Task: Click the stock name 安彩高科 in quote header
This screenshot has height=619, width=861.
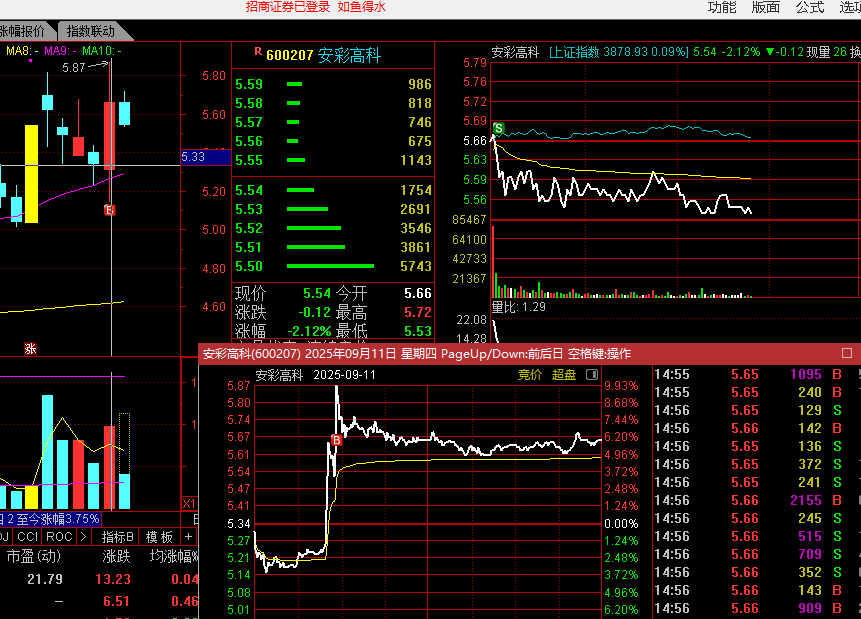Action: (349, 55)
